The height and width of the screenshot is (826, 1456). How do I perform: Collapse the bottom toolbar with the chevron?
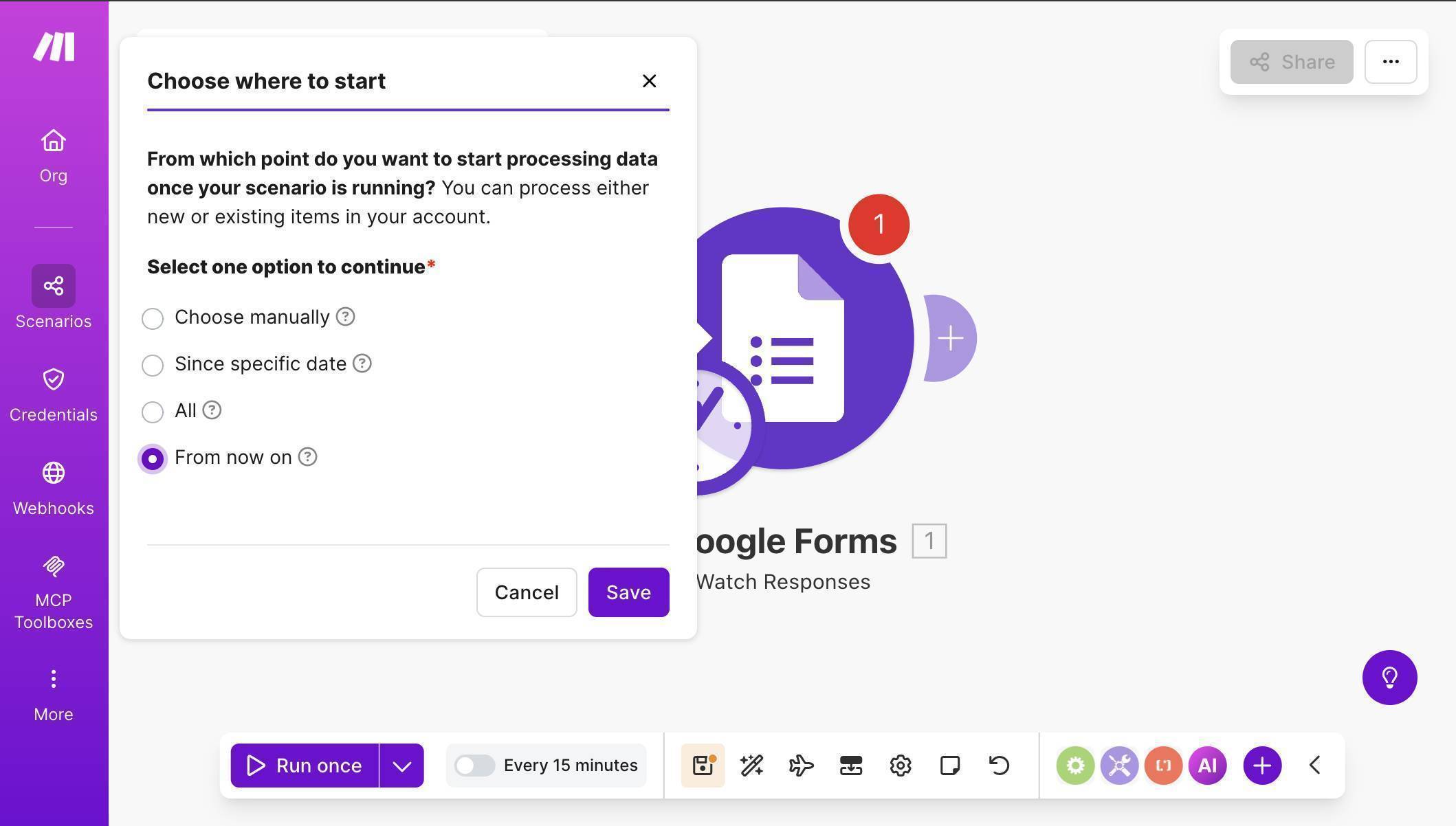click(1315, 765)
